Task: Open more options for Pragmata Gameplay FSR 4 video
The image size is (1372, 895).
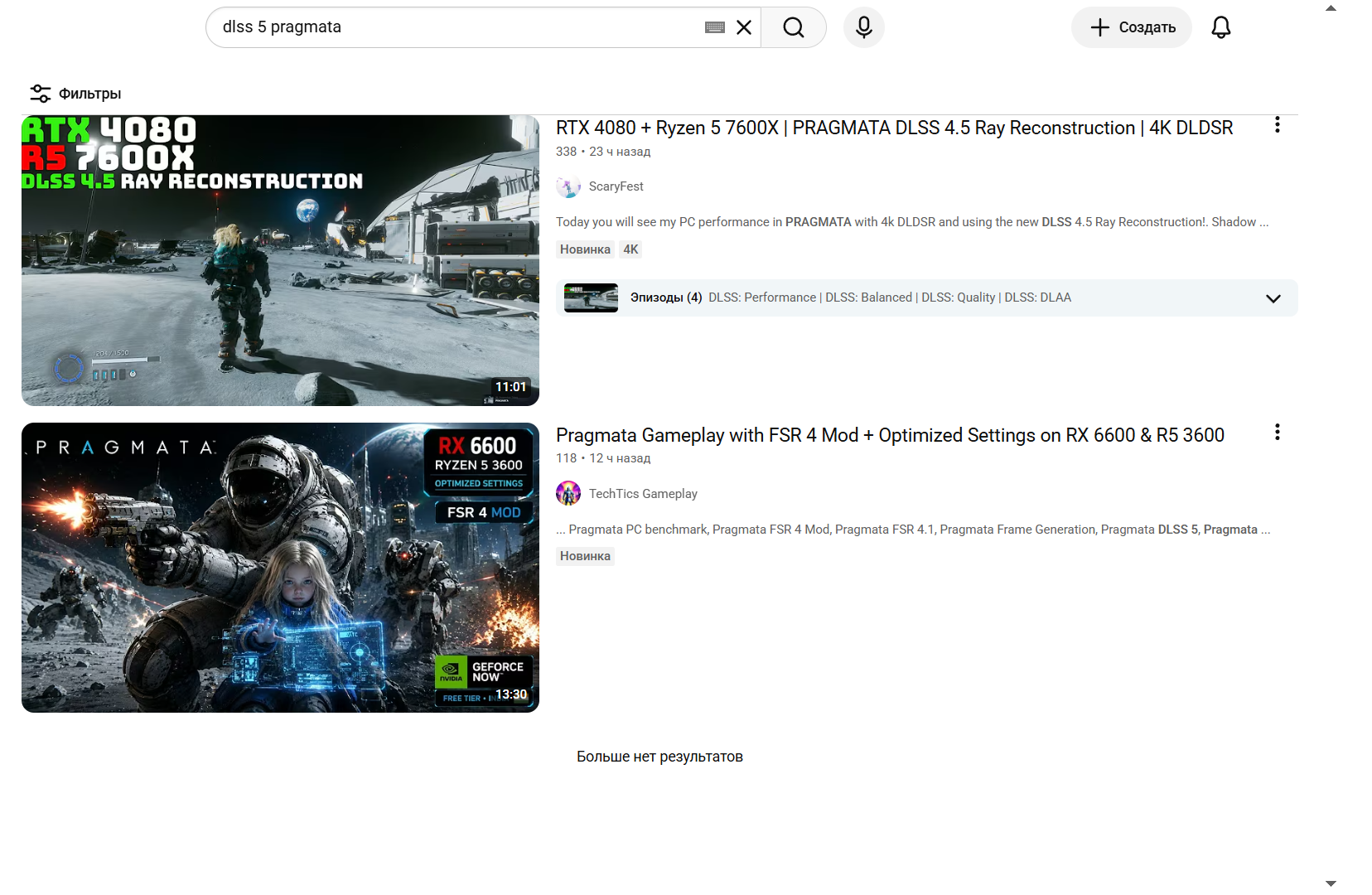Action: (1278, 432)
